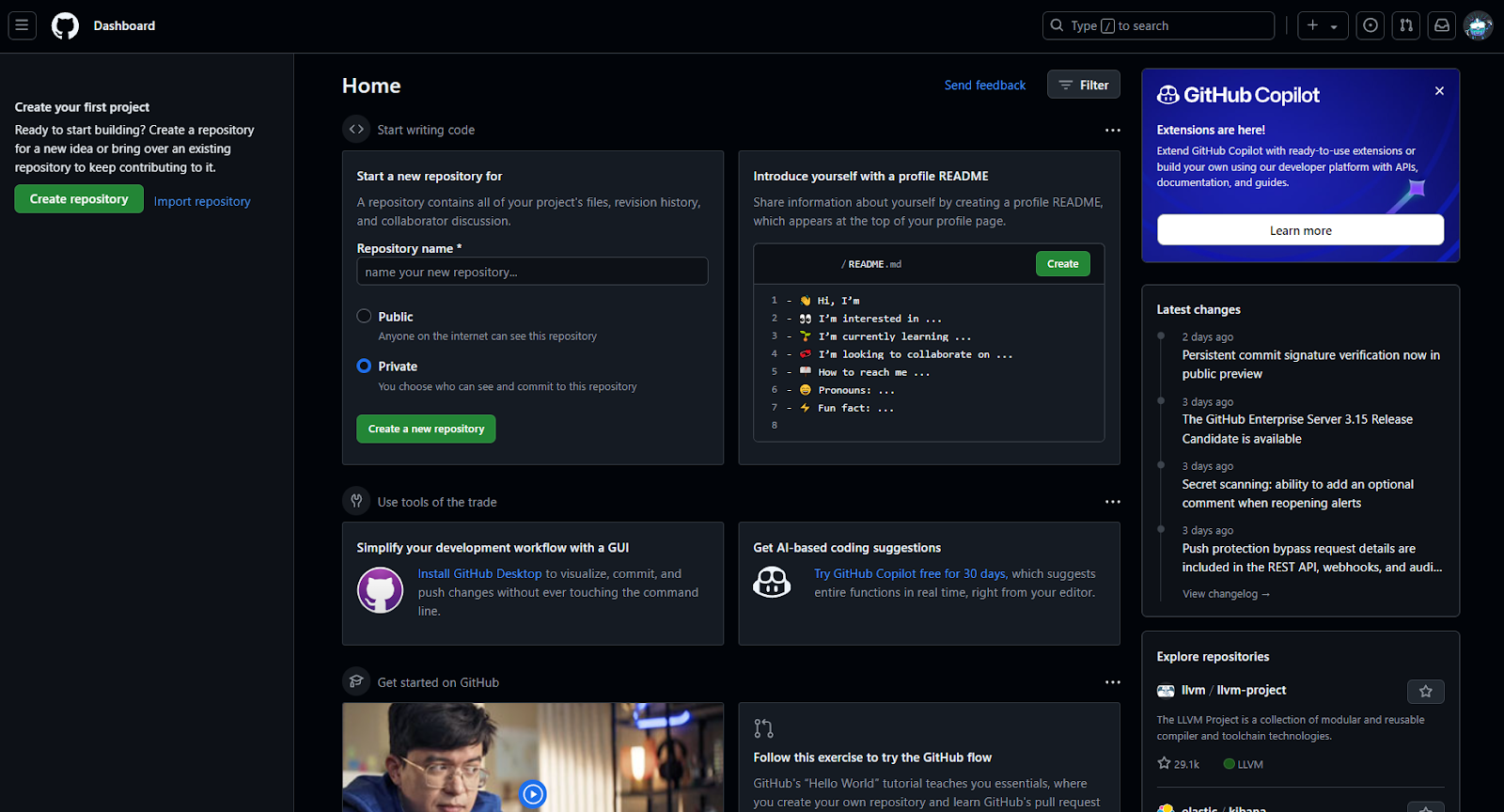Click Create a new repository button

pos(426,429)
